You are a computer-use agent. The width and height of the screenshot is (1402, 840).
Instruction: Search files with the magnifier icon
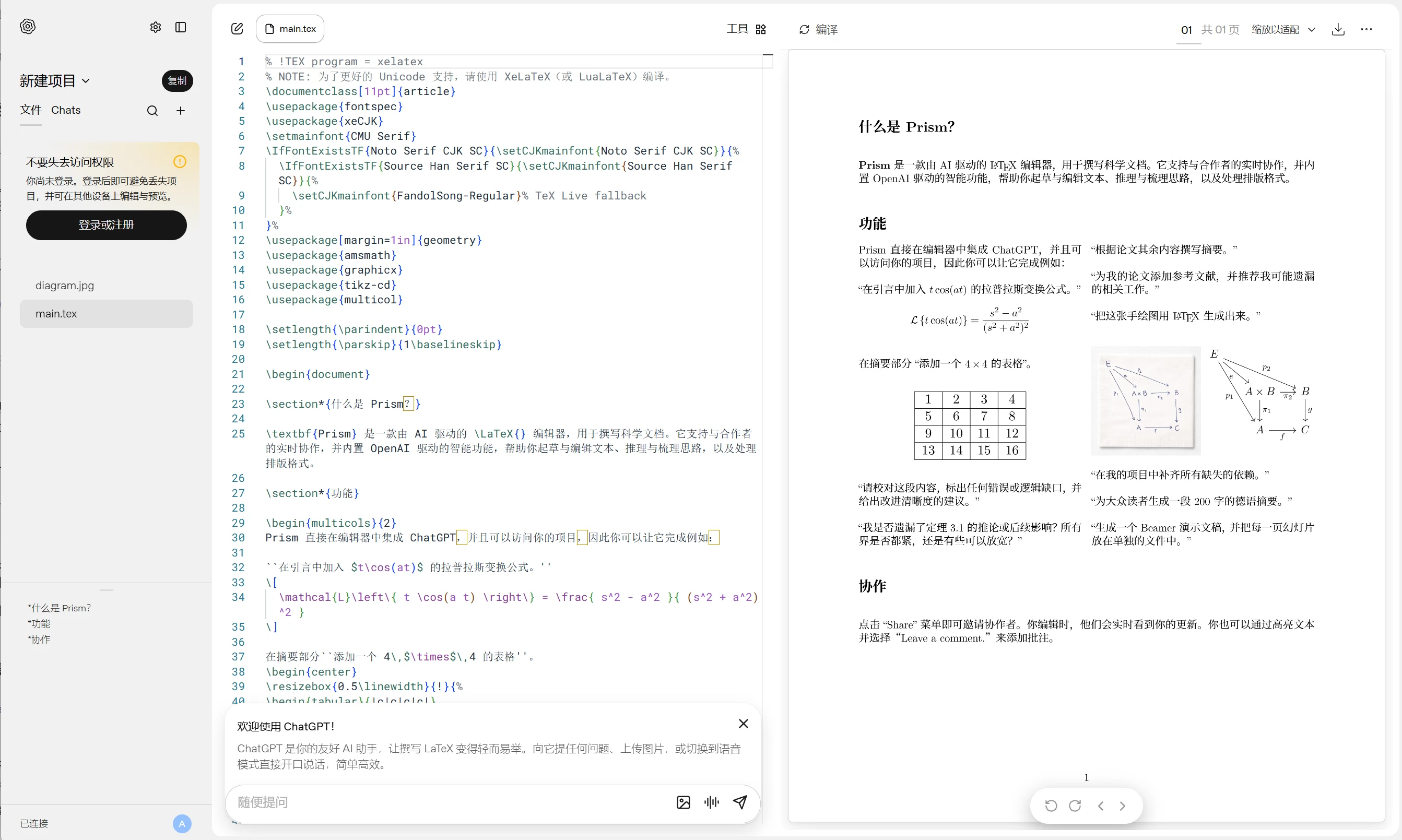[x=152, y=111]
